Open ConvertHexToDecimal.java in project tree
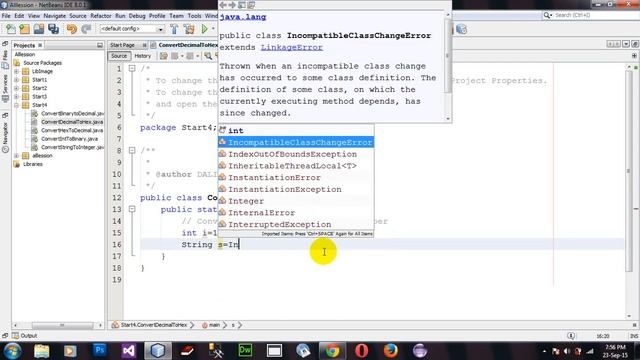640x360 pixels. 72,130
